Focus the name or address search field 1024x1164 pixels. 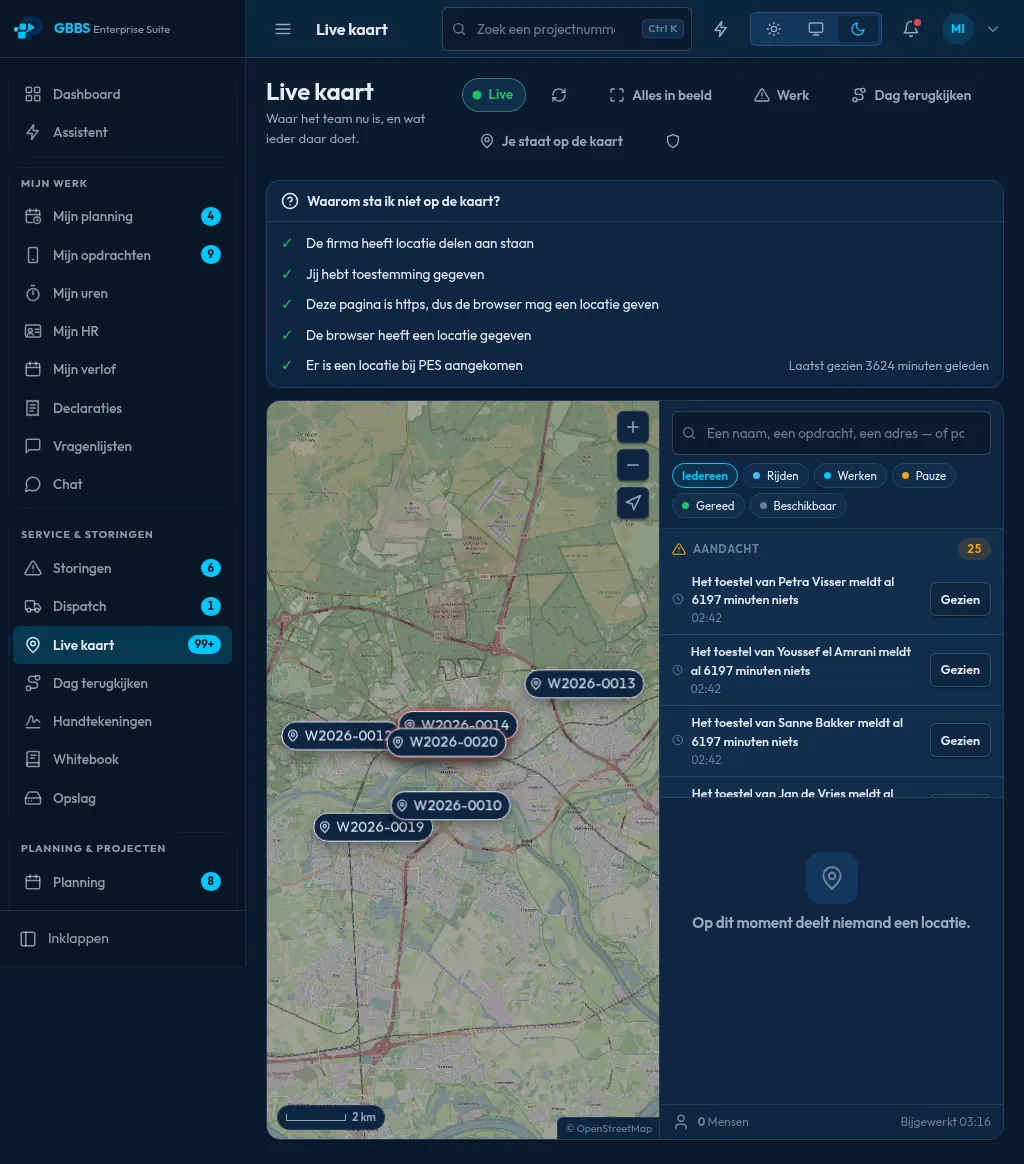[831, 433]
